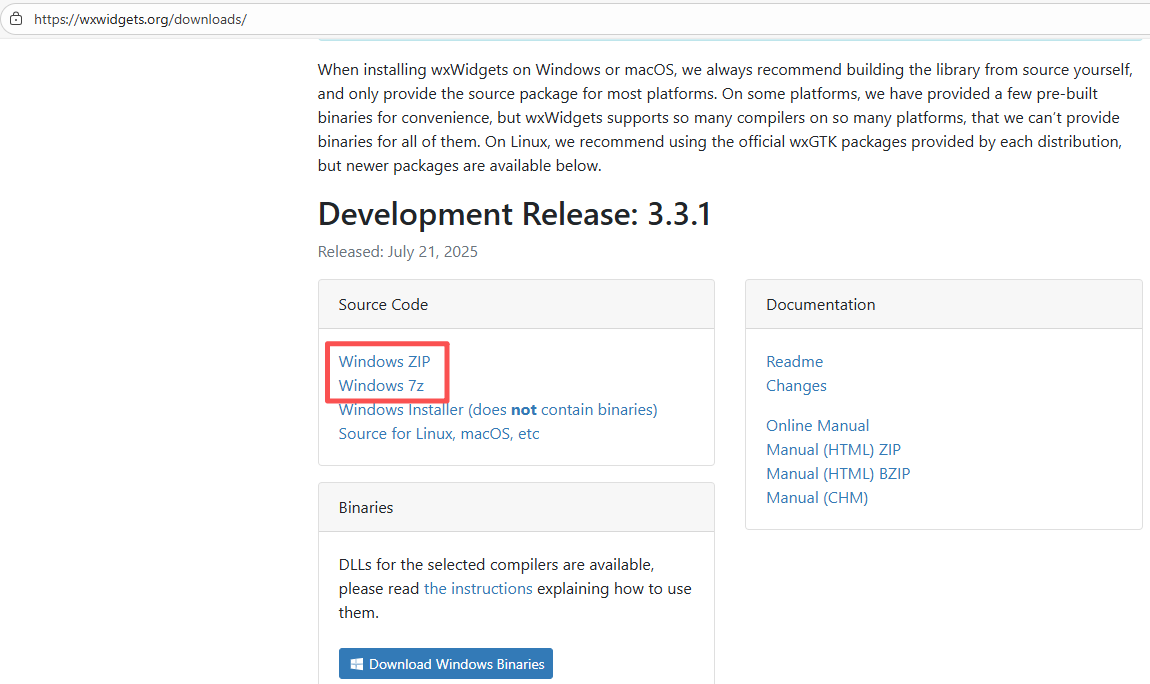The image size is (1150, 684).
Task: Open Windows Installer without binaries link
Action: pos(498,410)
